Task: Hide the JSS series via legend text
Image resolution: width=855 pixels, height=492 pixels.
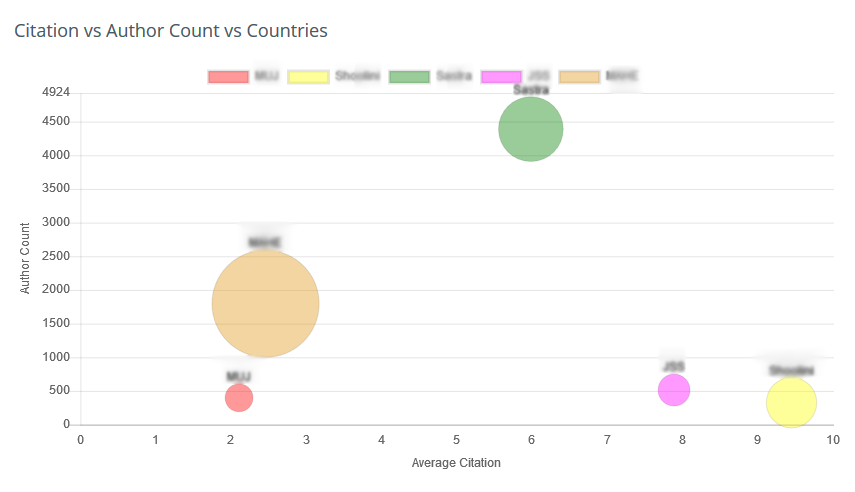Action: tap(538, 77)
